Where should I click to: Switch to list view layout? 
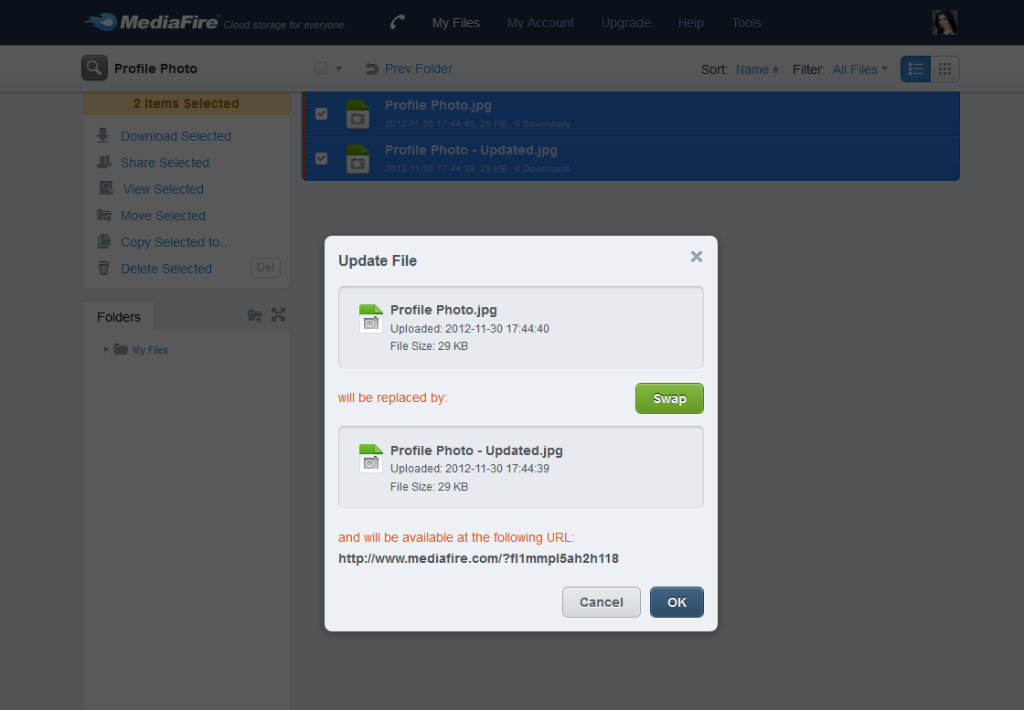[915, 69]
